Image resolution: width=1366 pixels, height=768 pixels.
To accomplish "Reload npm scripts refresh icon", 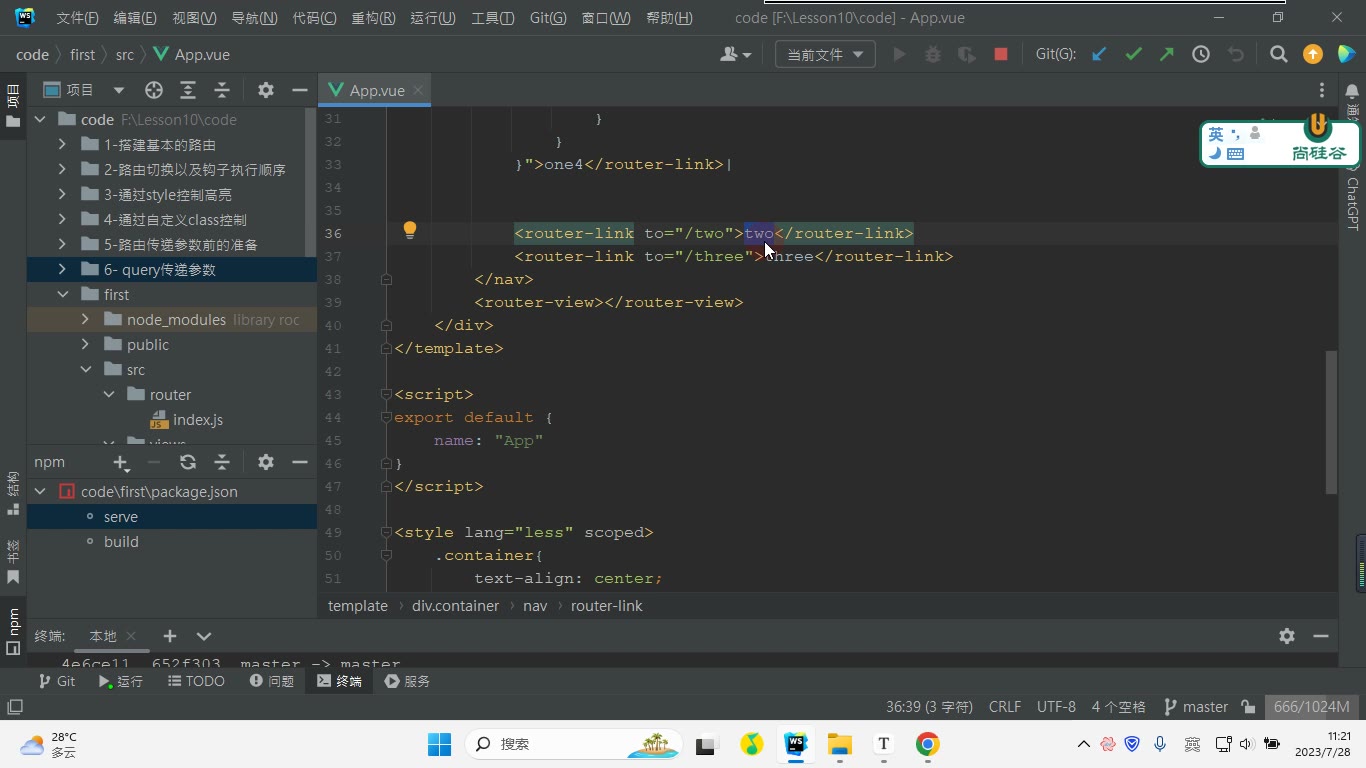I will 188,462.
